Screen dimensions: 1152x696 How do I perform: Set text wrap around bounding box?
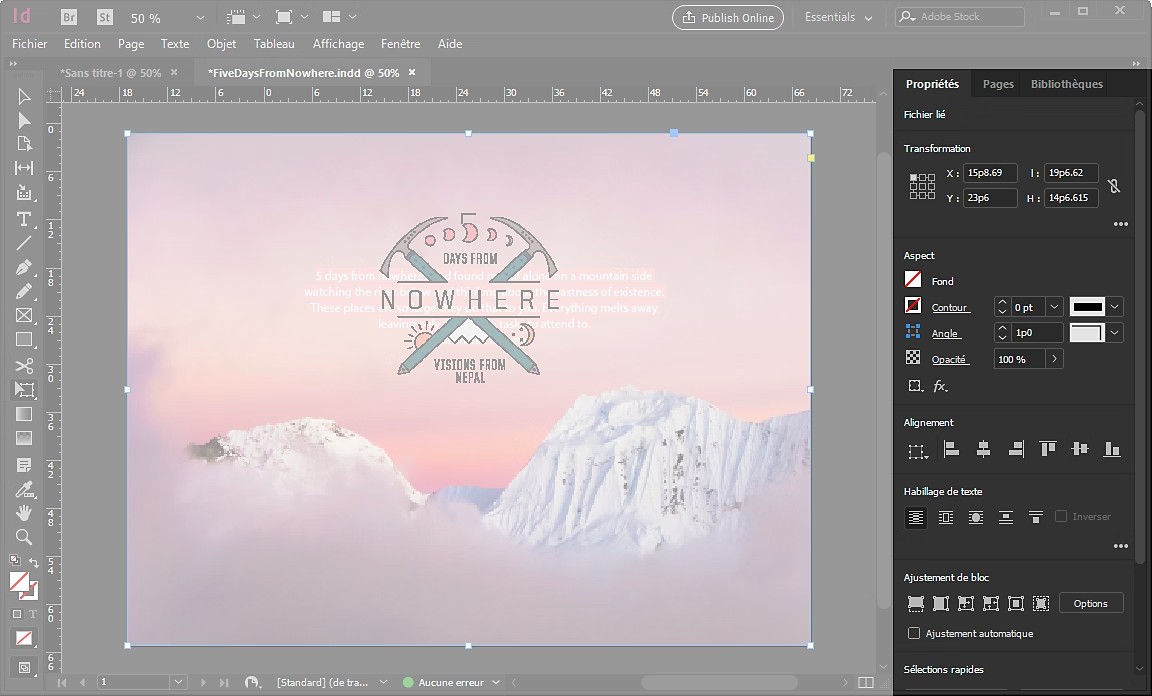point(946,518)
